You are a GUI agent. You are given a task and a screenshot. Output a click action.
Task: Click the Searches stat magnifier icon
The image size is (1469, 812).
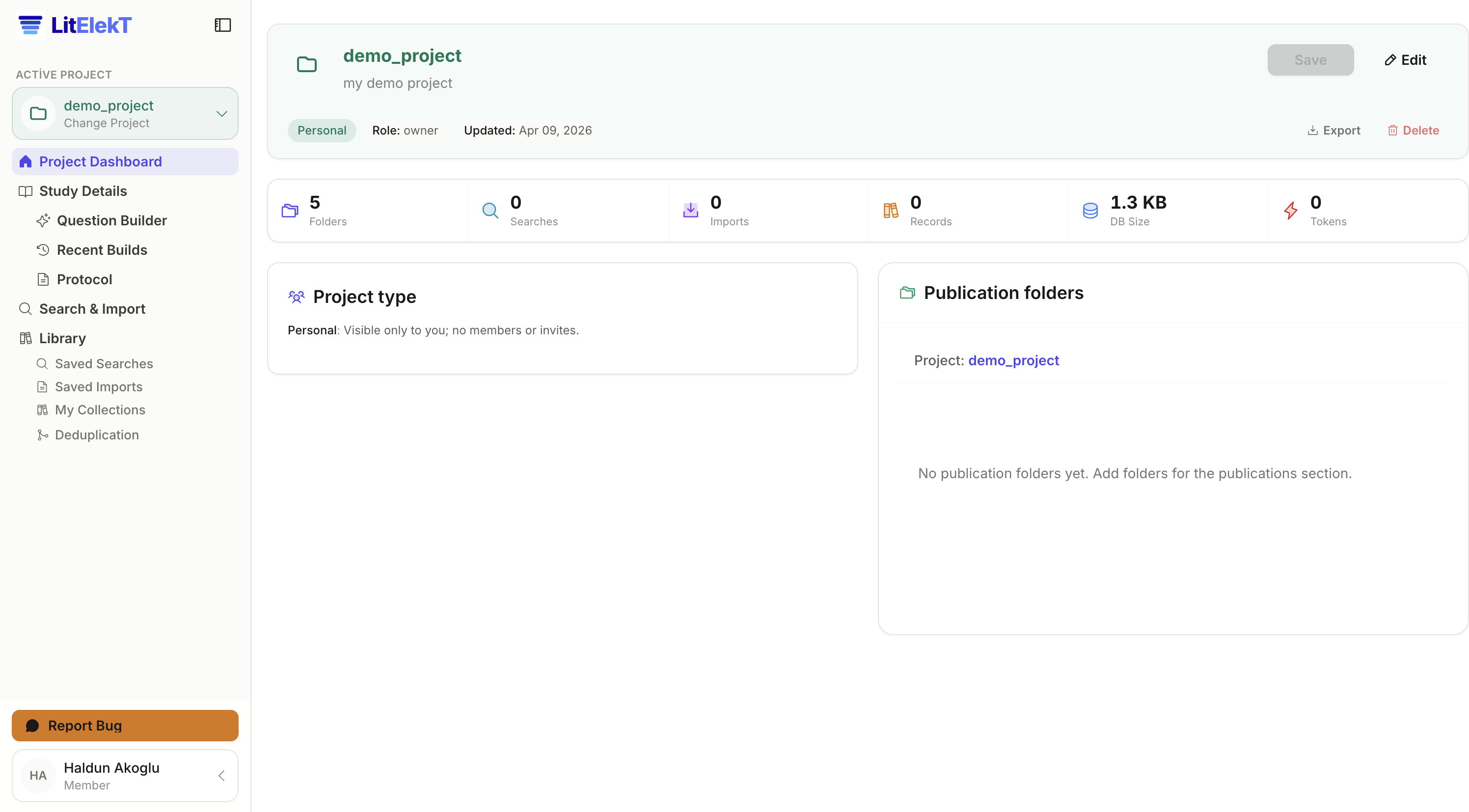click(x=490, y=211)
